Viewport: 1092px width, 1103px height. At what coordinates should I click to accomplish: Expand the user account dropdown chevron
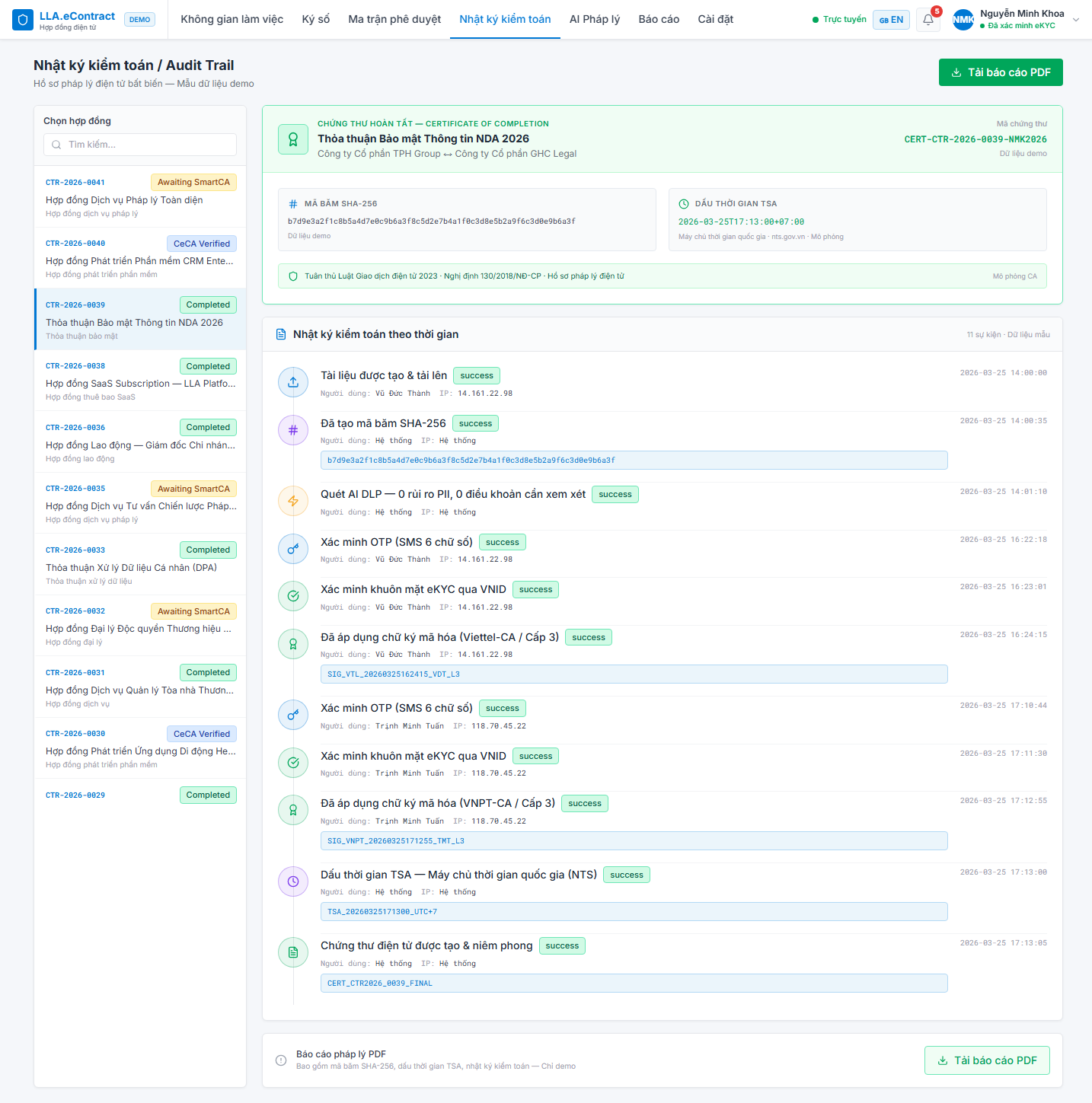[x=1076, y=20]
